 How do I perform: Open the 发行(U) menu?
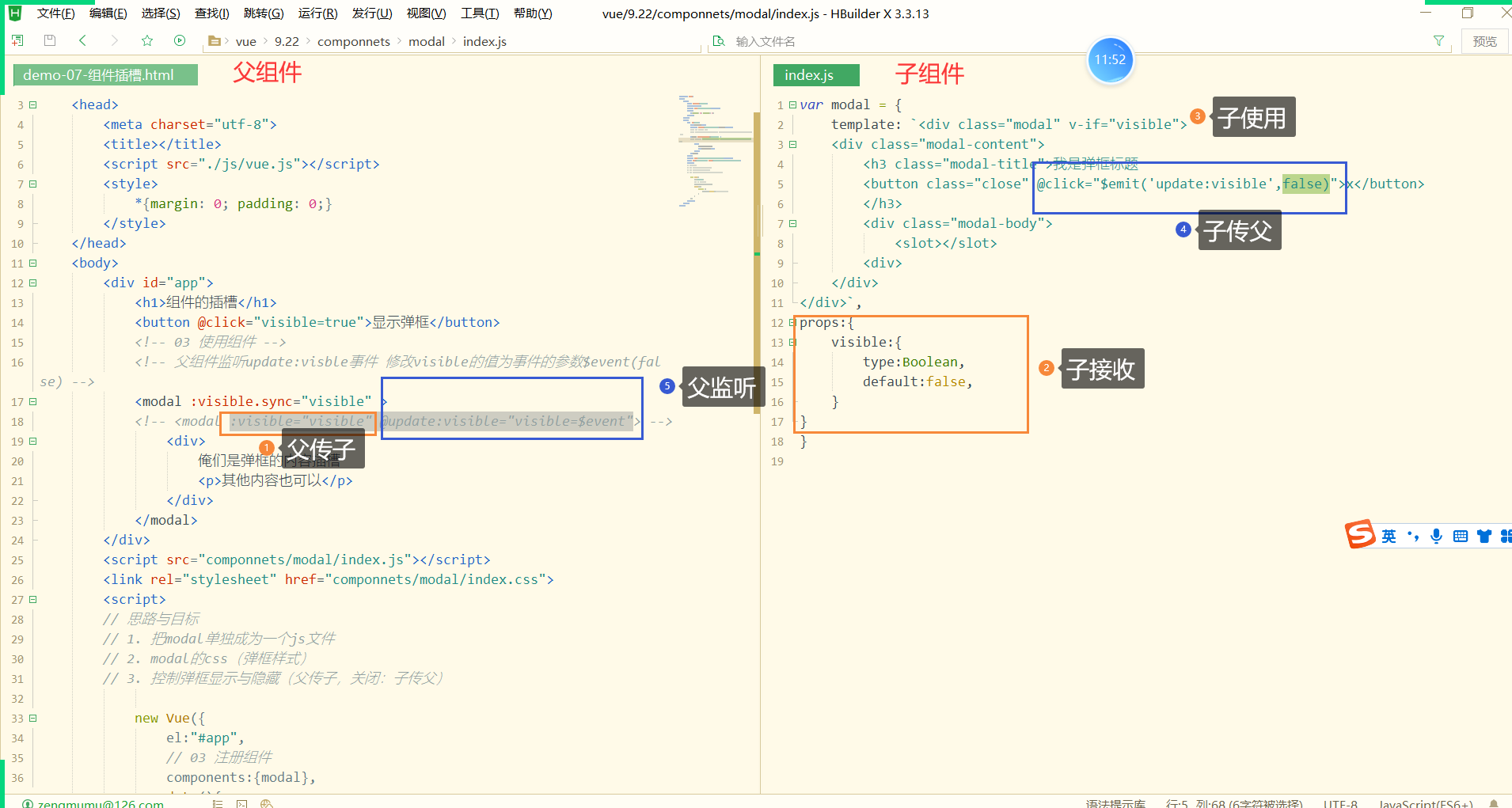(x=372, y=13)
